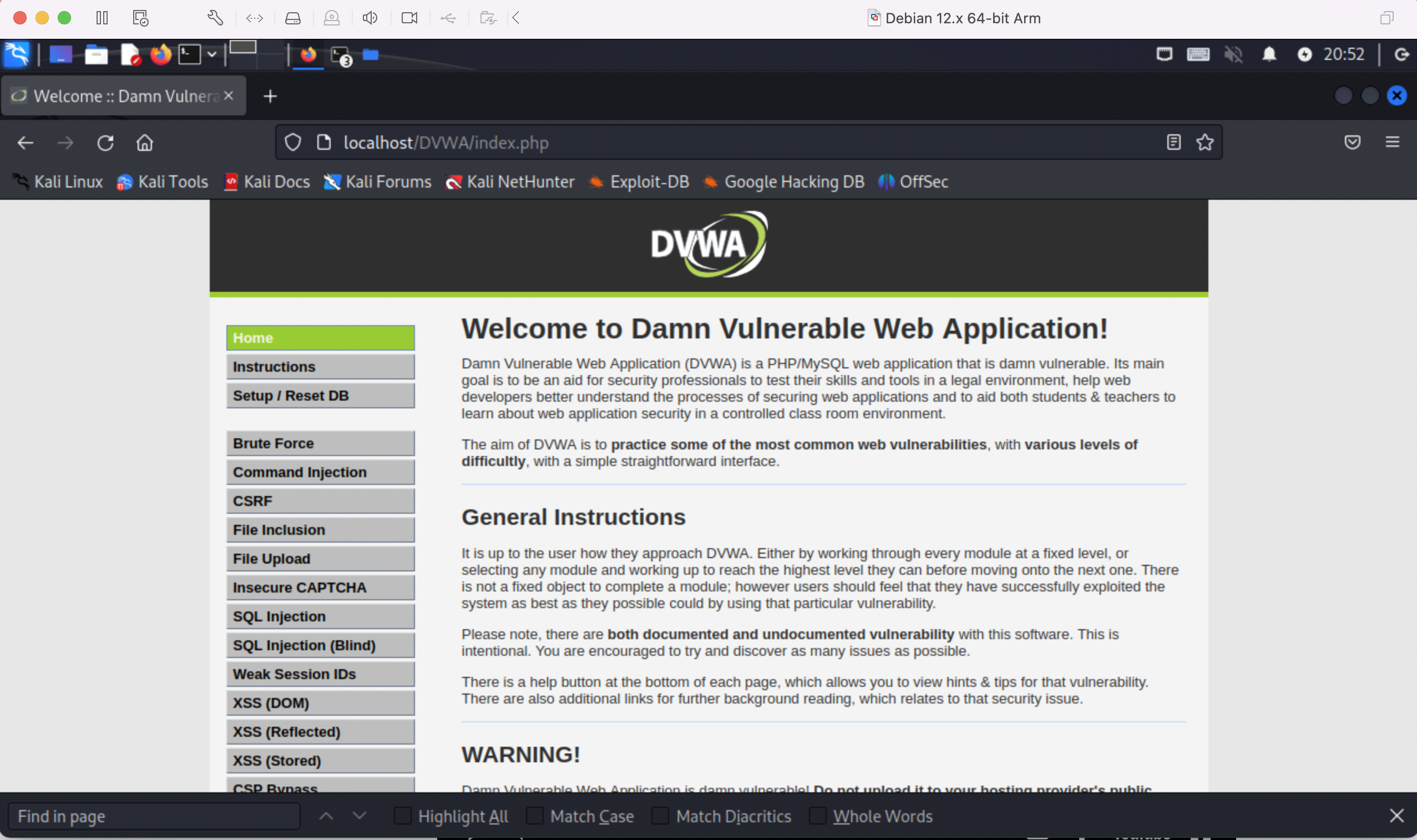Go to previous find match arrow
Screen dimensions: 1417x840
327,816
